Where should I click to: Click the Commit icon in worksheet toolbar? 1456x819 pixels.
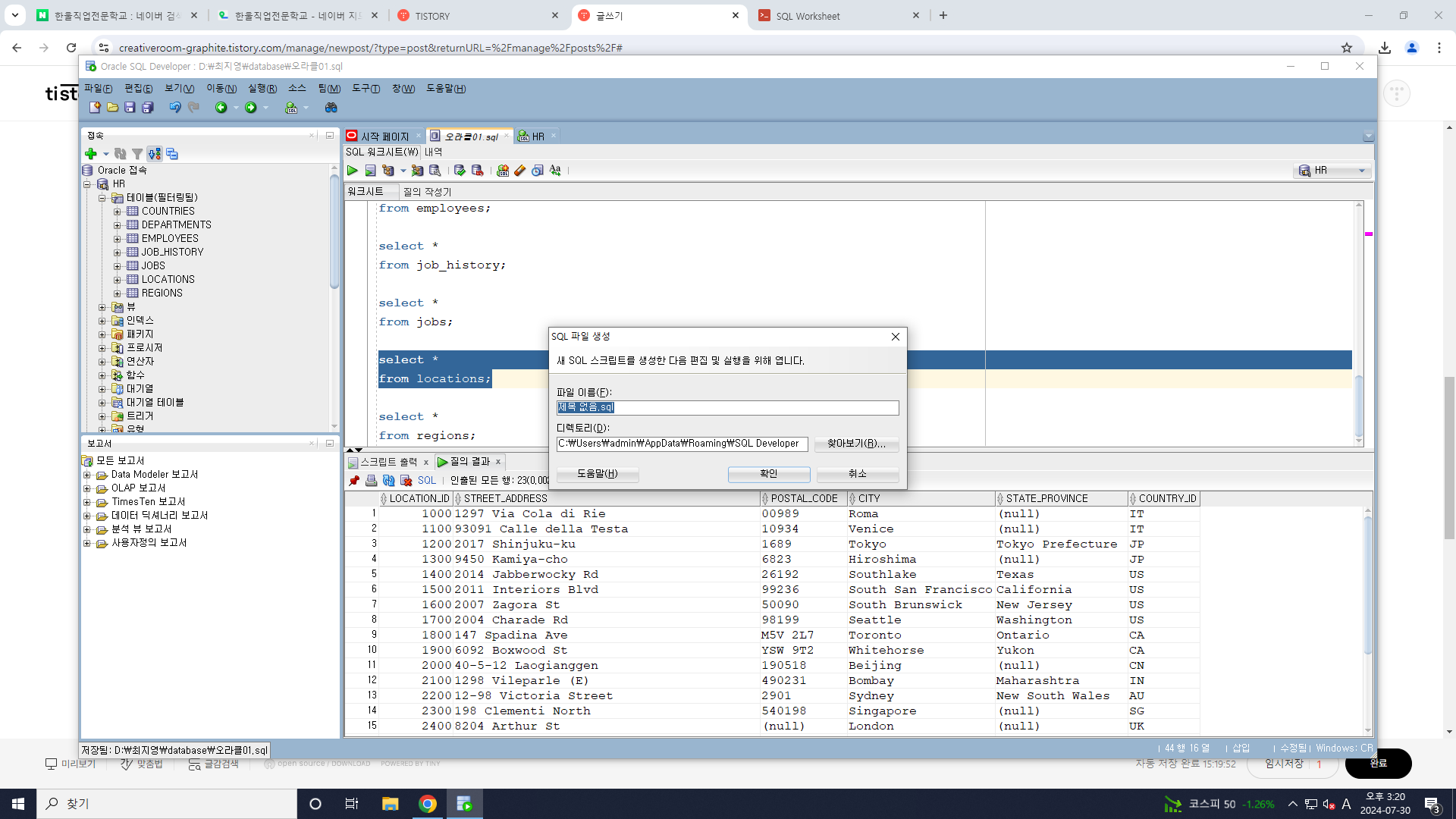(460, 171)
